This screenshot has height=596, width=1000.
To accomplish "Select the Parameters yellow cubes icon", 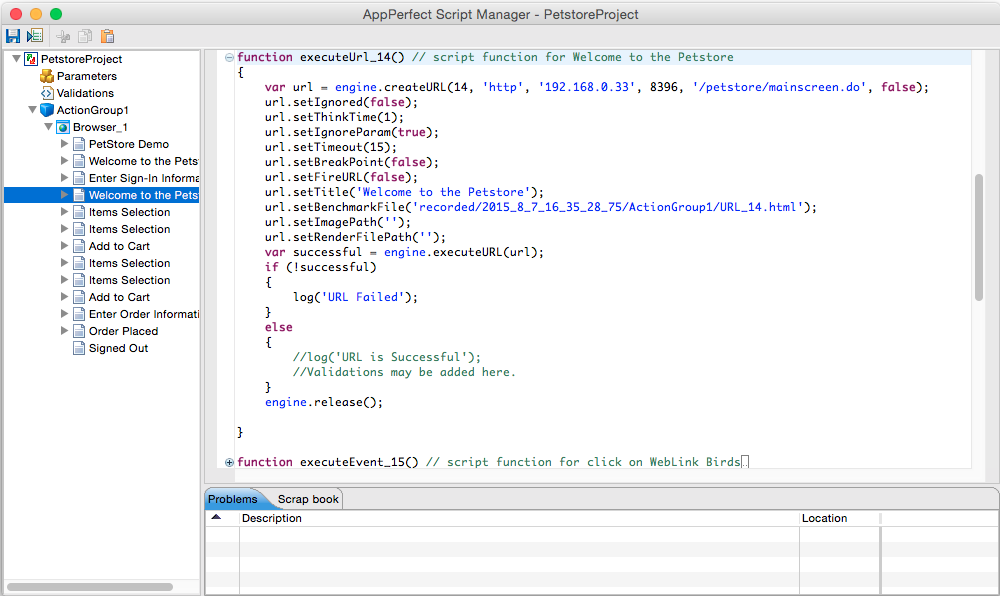I will tap(47, 76).
